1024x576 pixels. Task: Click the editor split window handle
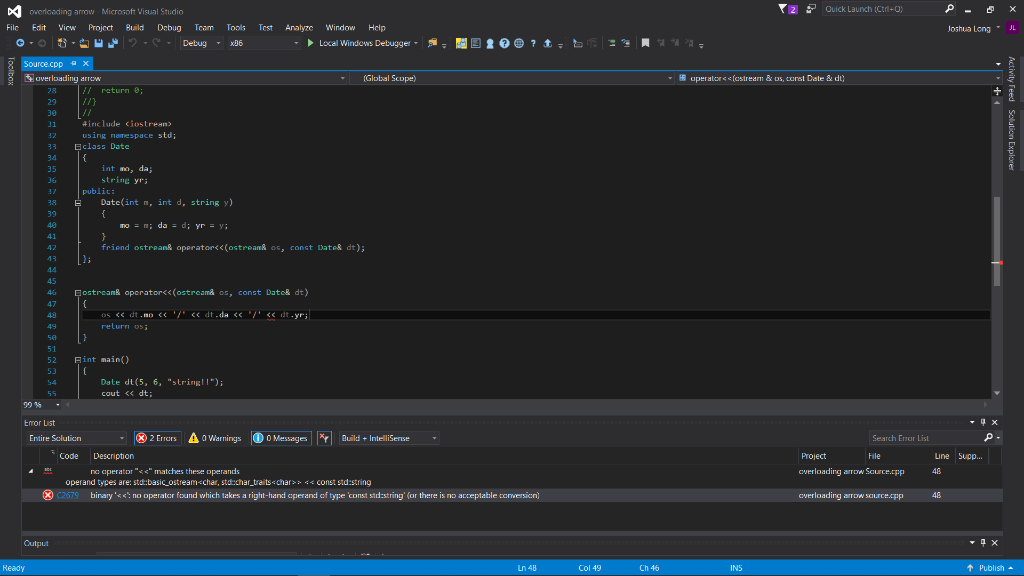click(x=997, y=91)
